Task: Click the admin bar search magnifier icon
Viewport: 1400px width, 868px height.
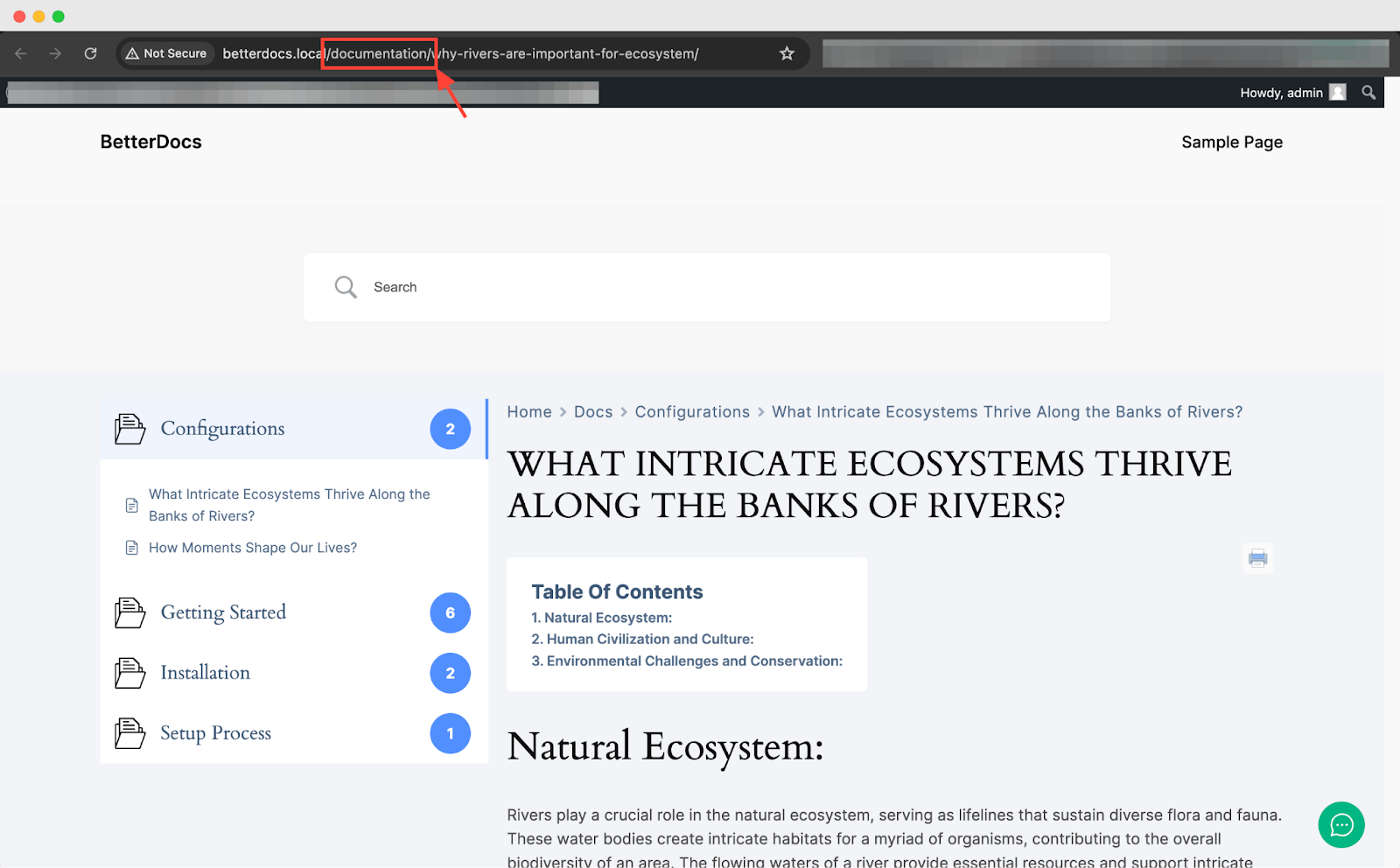Action: click(x=1368, y=93)
